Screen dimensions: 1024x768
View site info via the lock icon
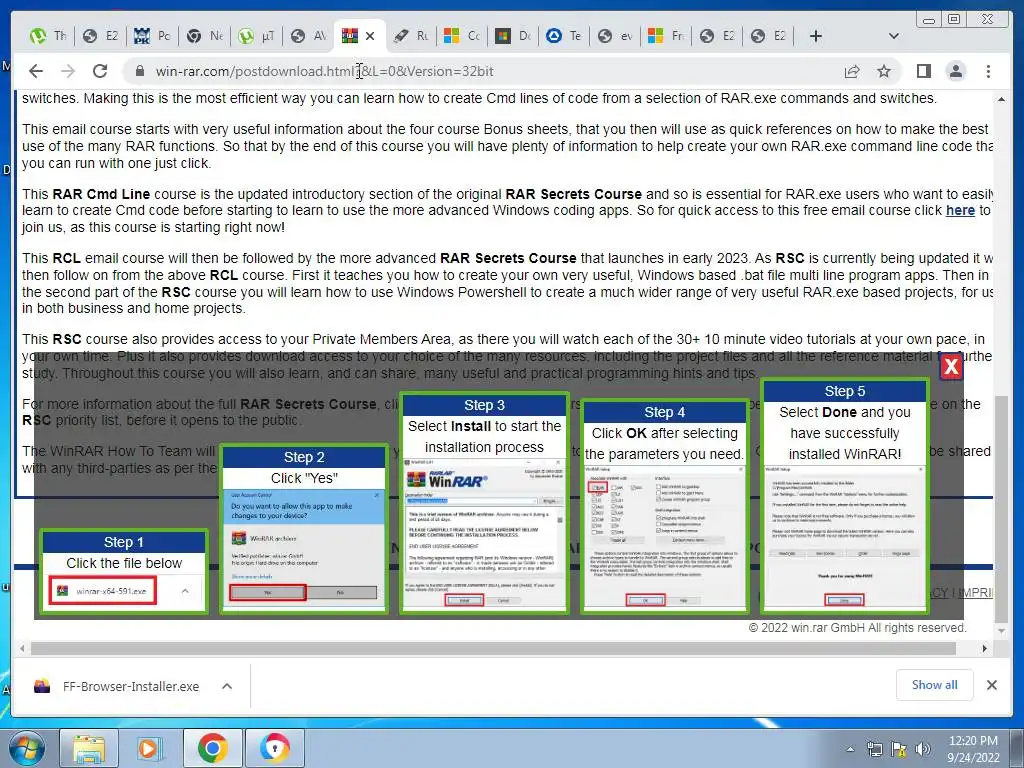[x=139, y=71]
